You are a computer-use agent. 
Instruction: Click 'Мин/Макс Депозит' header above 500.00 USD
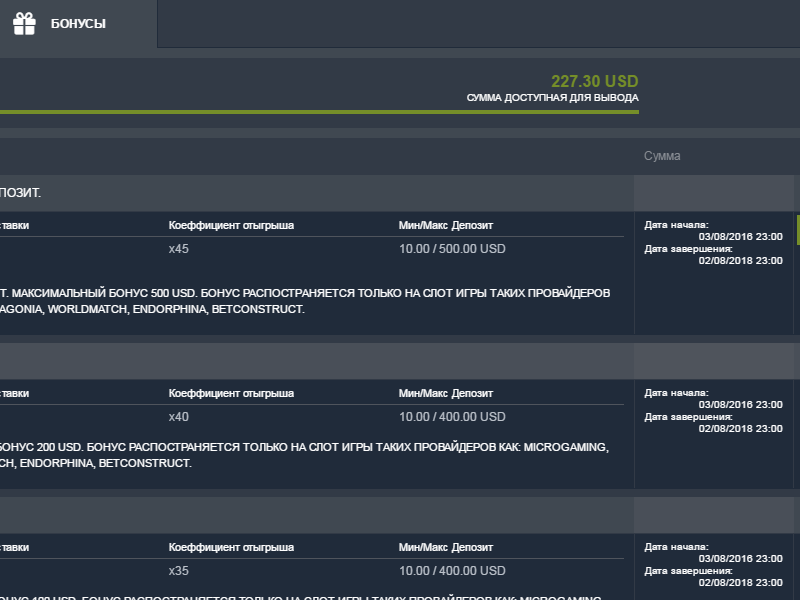point(446,226)
